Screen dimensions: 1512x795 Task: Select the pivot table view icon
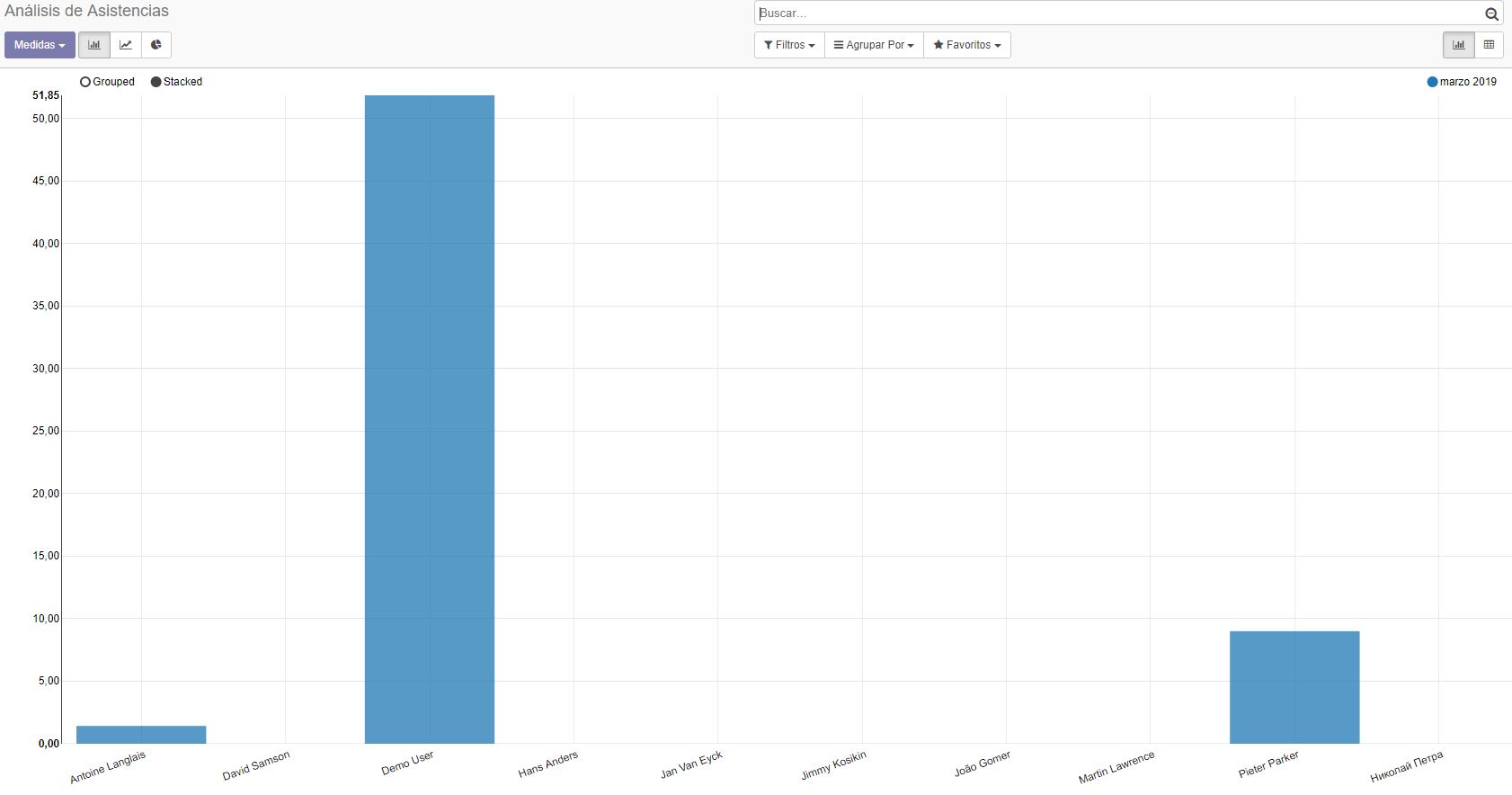tap(1489, 45)
